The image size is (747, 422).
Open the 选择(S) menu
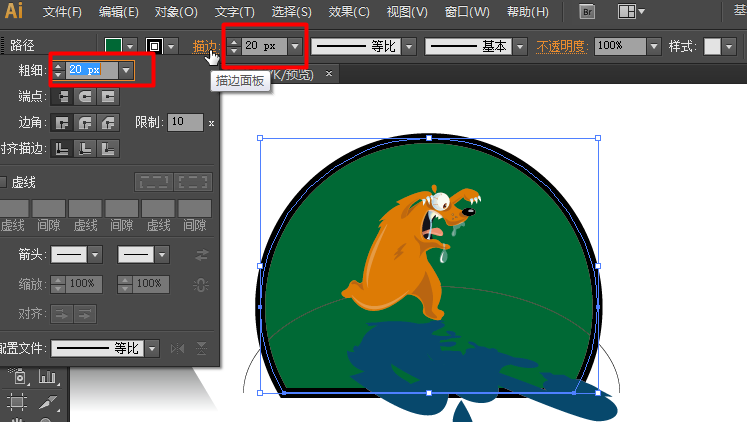pyautogui.click(x=291, y=12)
